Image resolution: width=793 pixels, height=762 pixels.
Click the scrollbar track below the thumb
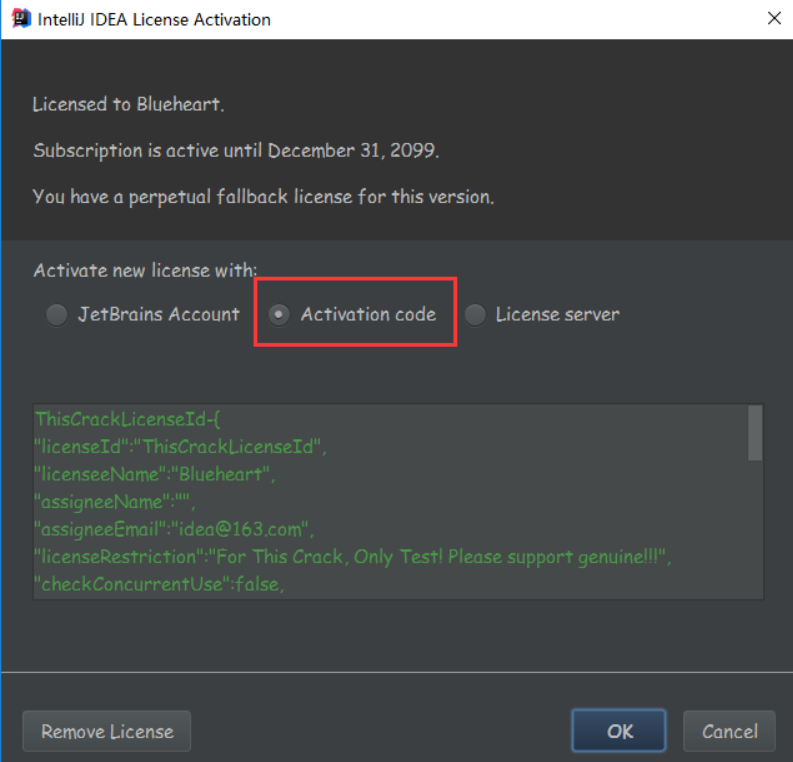pos(755,530)
